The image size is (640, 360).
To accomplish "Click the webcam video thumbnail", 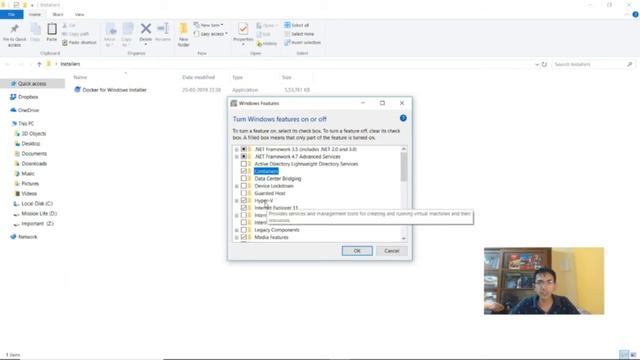I will point(544,281).
